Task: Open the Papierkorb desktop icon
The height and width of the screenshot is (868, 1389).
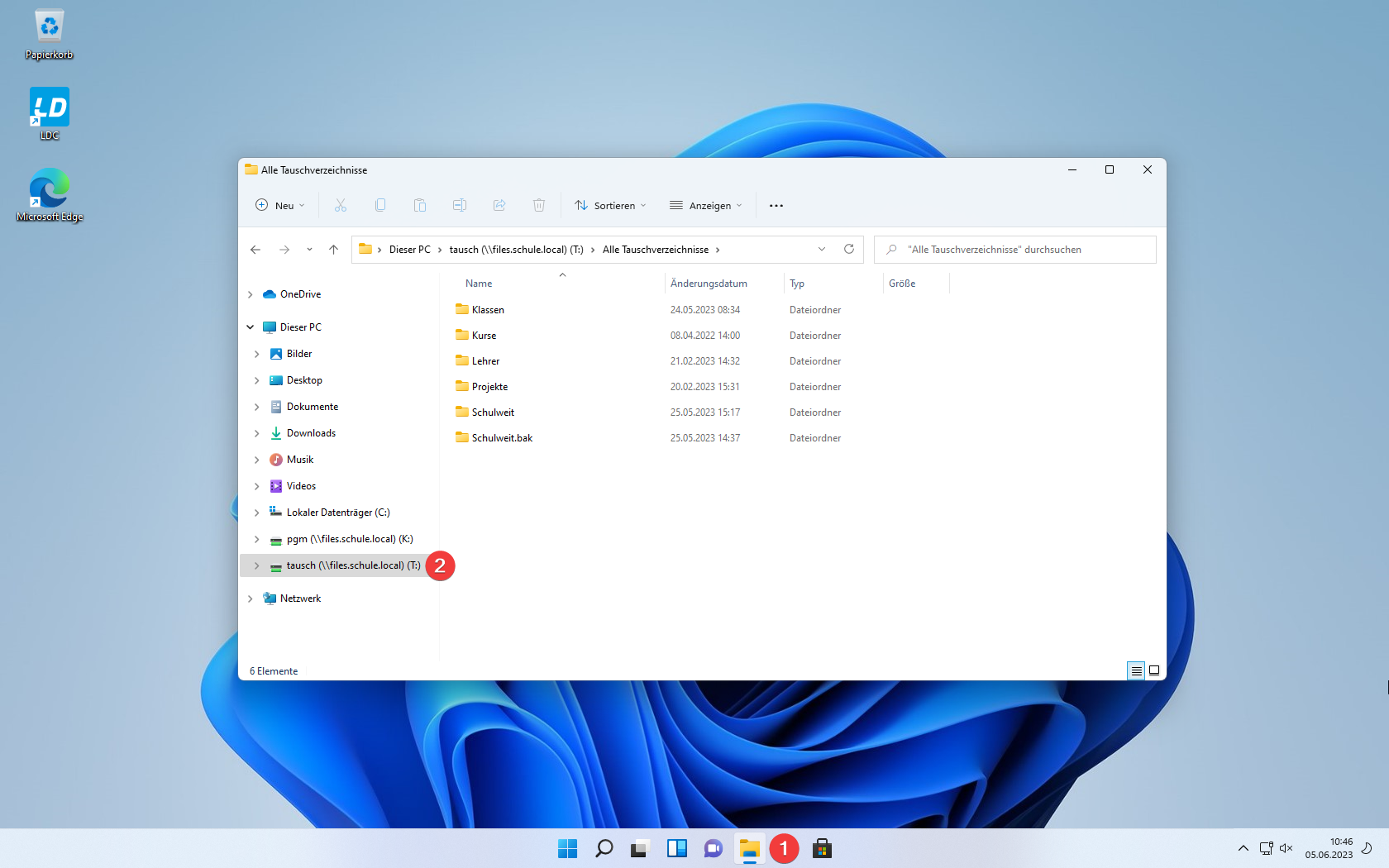Action: pyautogui.click(x=50, y=35)
